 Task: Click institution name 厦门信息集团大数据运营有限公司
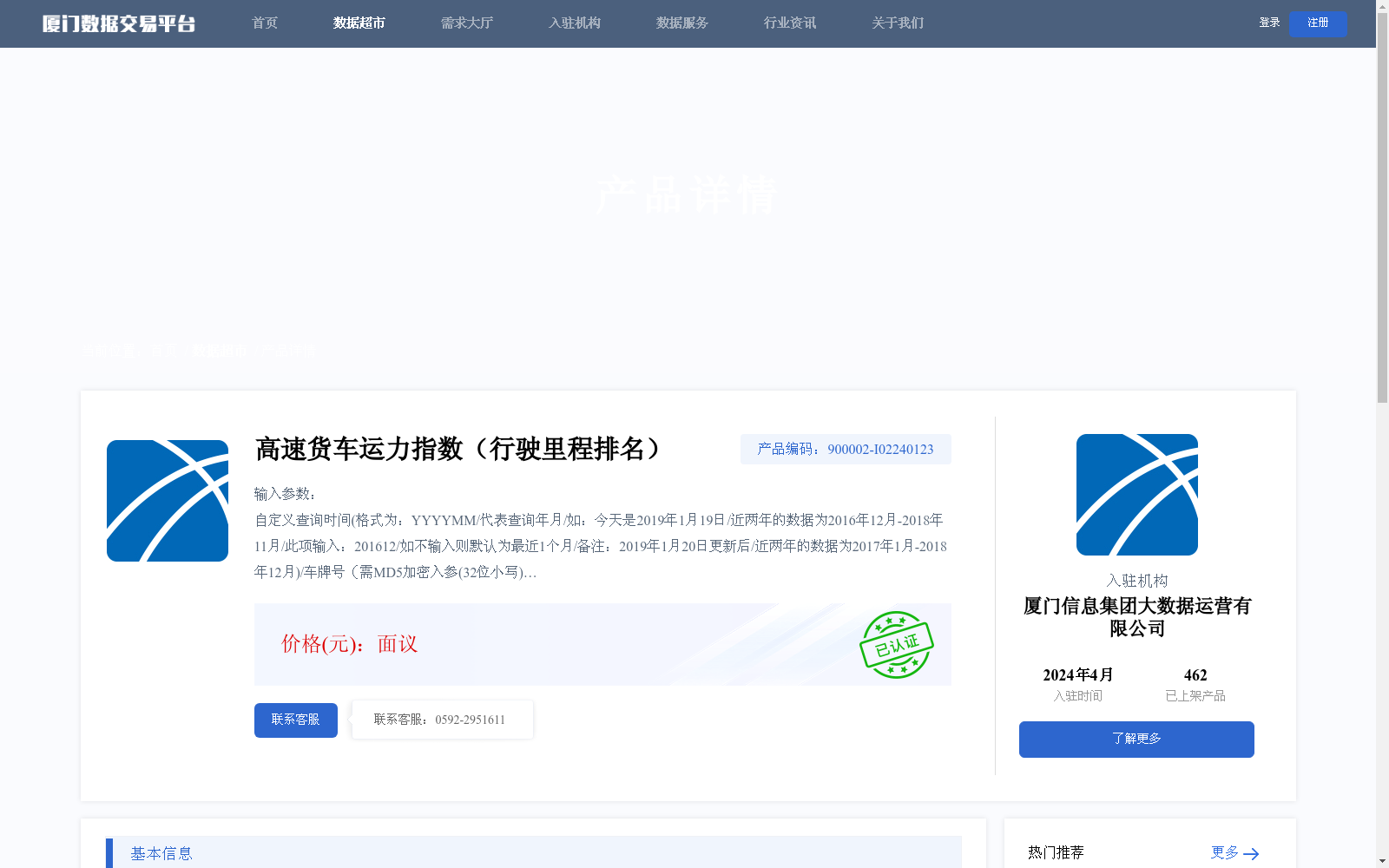1137,617
